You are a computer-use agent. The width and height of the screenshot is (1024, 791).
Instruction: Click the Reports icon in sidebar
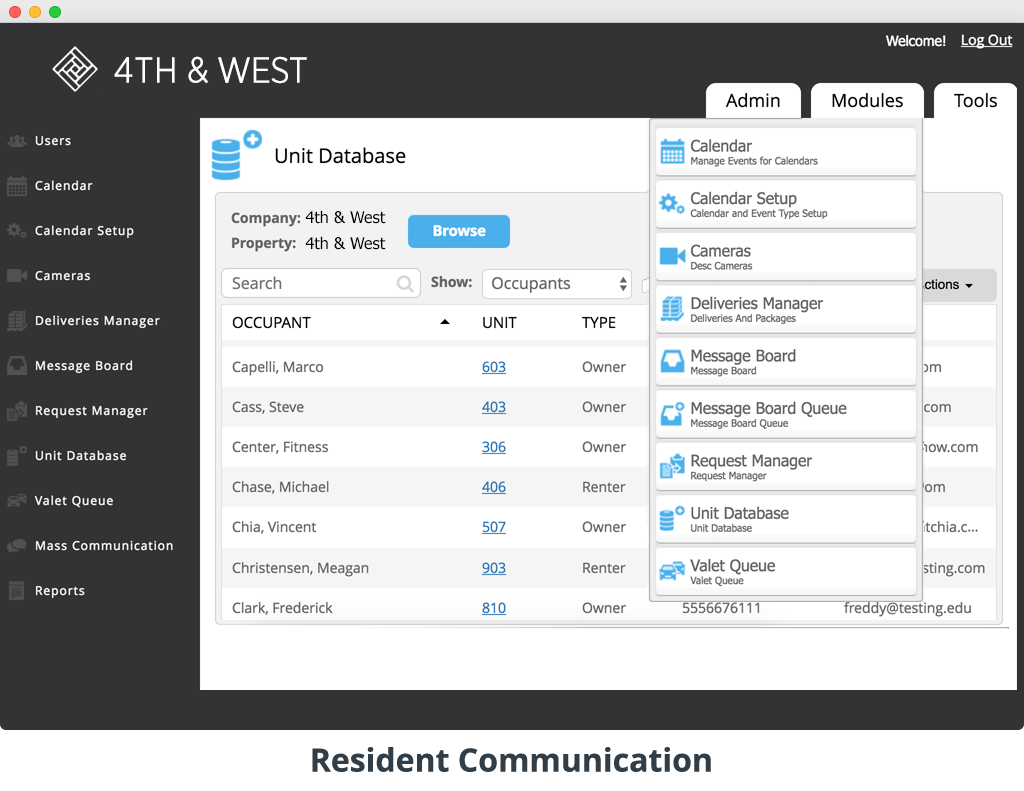(x=17, y=591)
